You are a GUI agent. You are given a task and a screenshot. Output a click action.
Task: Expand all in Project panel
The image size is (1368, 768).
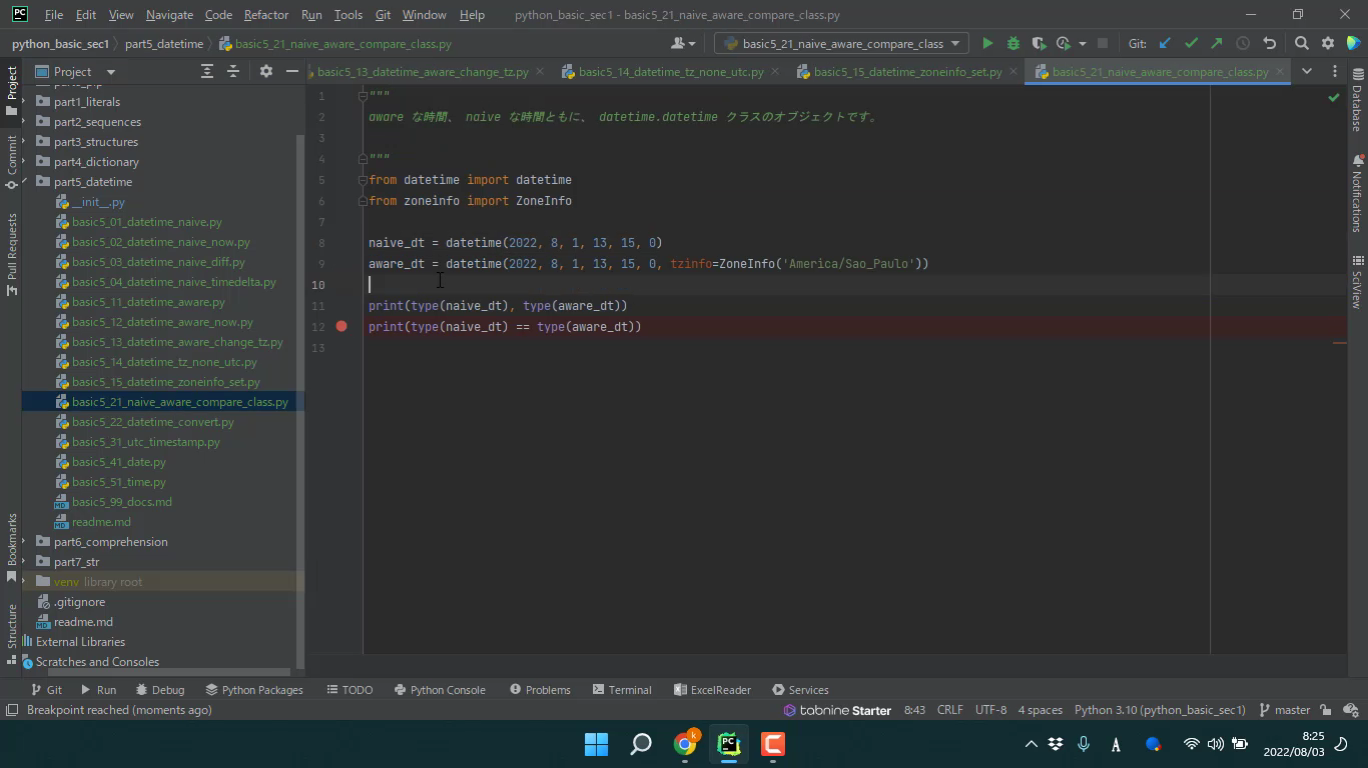(x=207, y=71)
